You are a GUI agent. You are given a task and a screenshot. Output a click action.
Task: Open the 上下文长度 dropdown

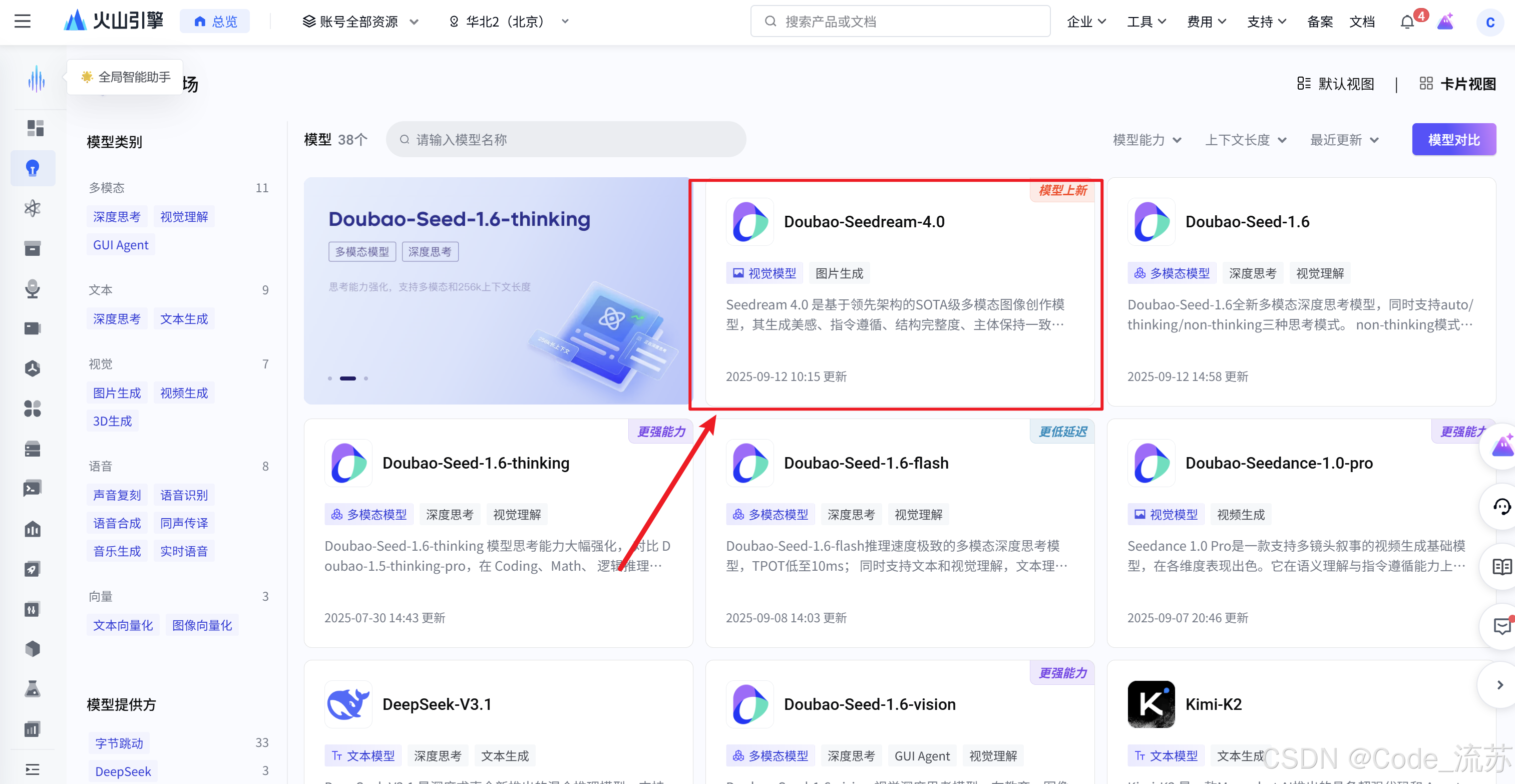coord(1245,140)
